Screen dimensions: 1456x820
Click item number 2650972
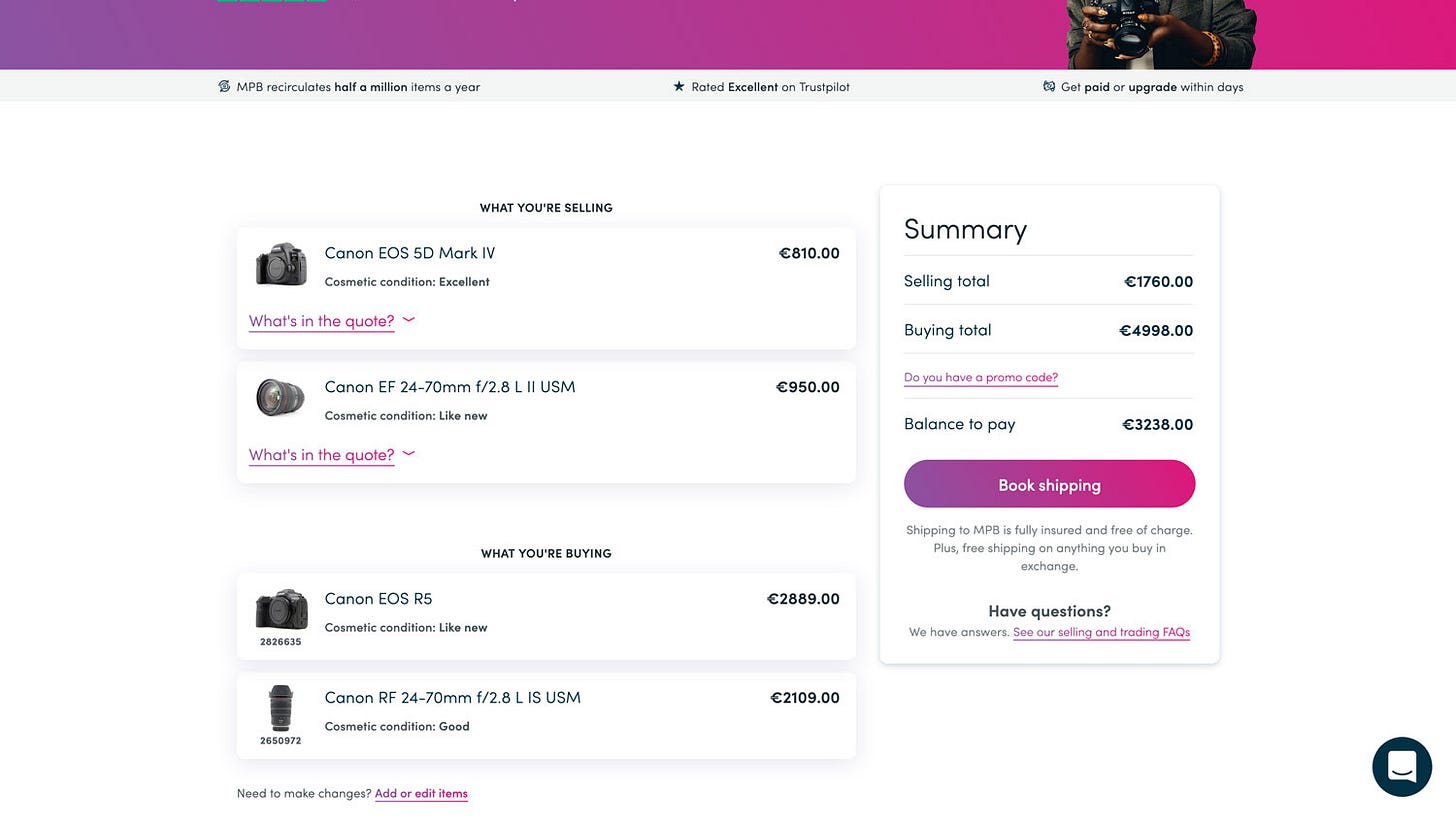click(281, 741)
